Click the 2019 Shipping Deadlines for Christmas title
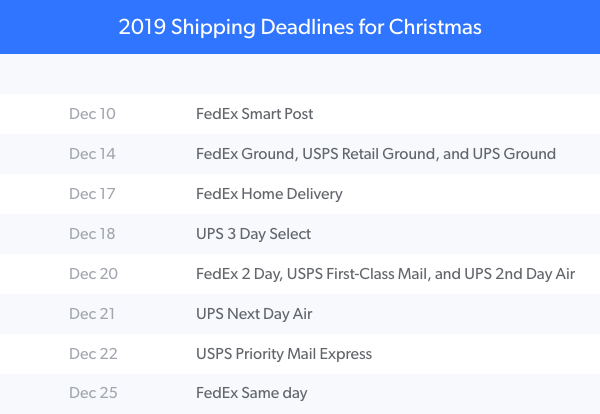The image size is (600, 414). [300, 28]
